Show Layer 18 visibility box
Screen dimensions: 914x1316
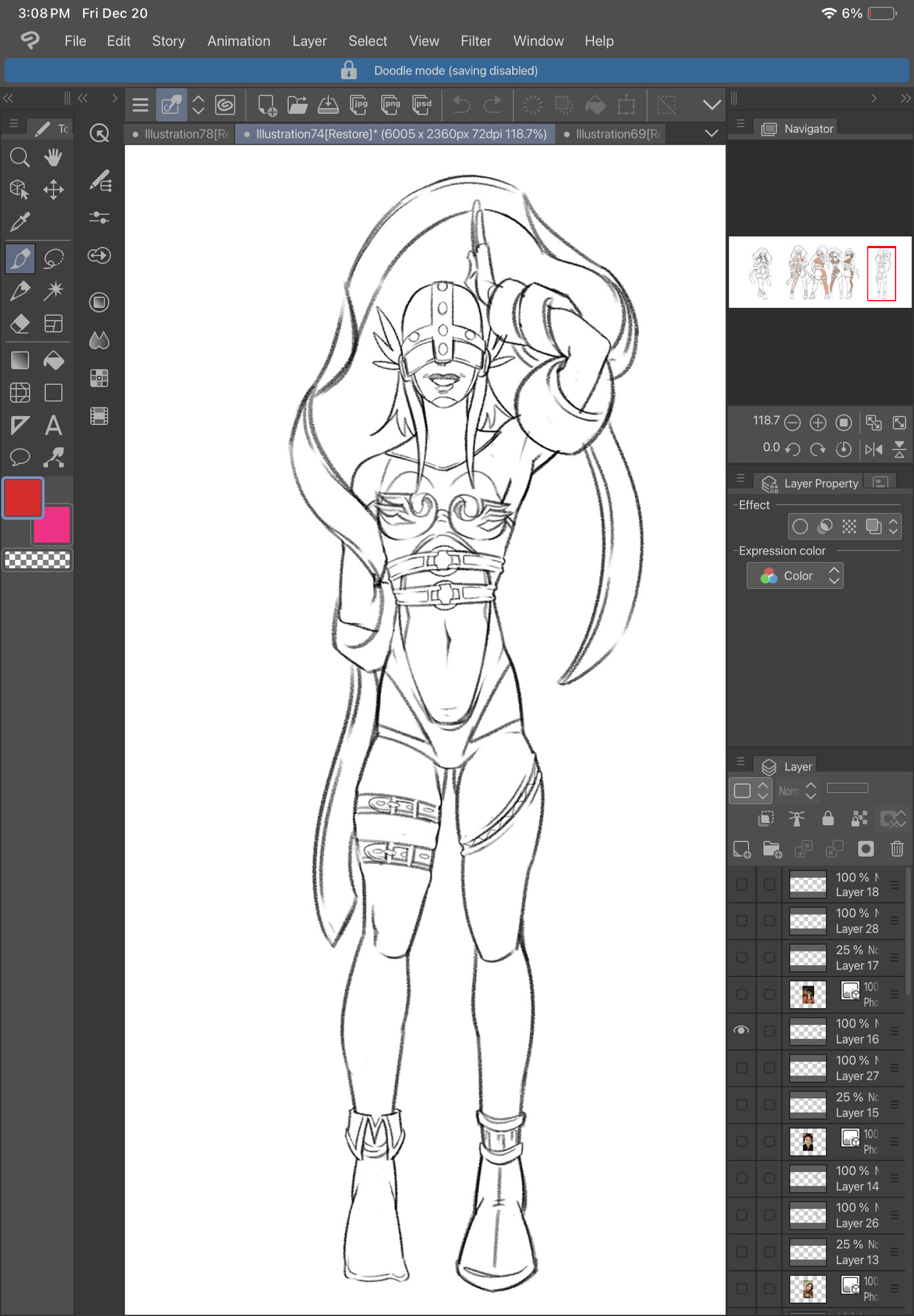tap(742, 884)
